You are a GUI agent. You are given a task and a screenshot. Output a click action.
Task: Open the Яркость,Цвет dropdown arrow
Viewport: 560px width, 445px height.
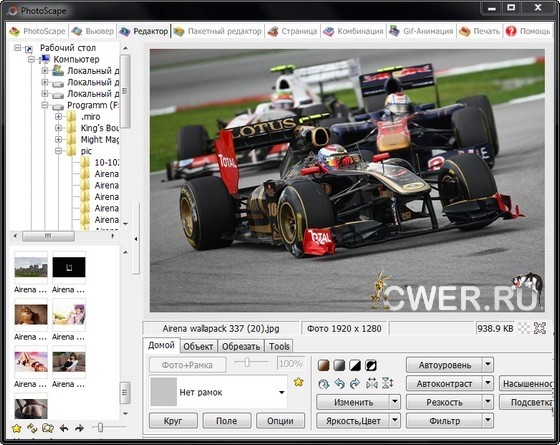395,421
